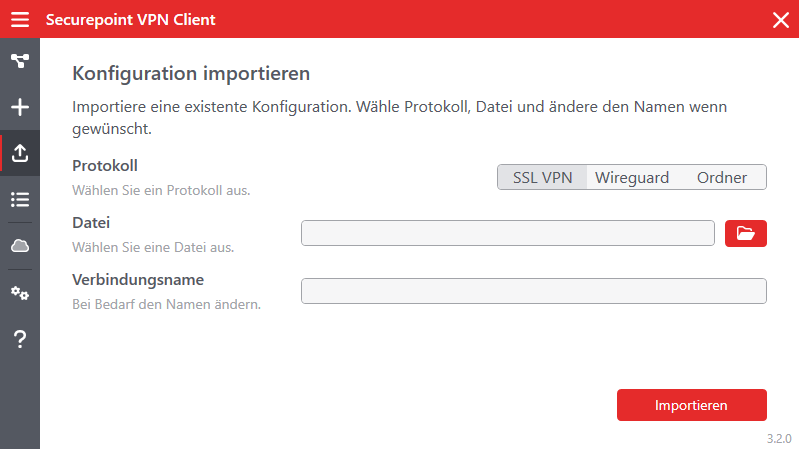Screen dimensions: 799x449
Task: Focus the Verbindungsname text field
Action: (x=533, y=291)
